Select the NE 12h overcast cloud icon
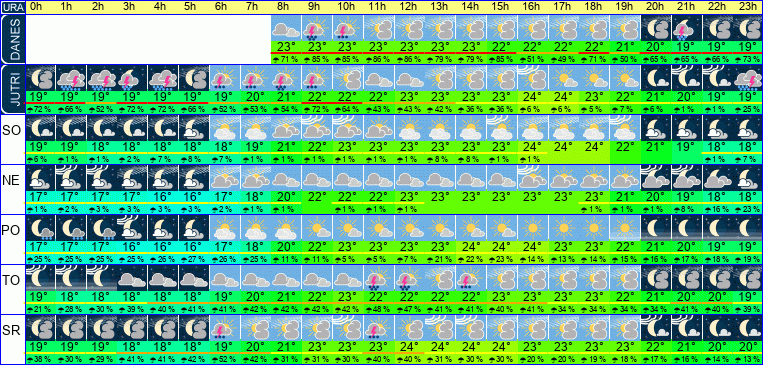The width and height of the screenshot is (763, 365). click(x=409, y=178)
